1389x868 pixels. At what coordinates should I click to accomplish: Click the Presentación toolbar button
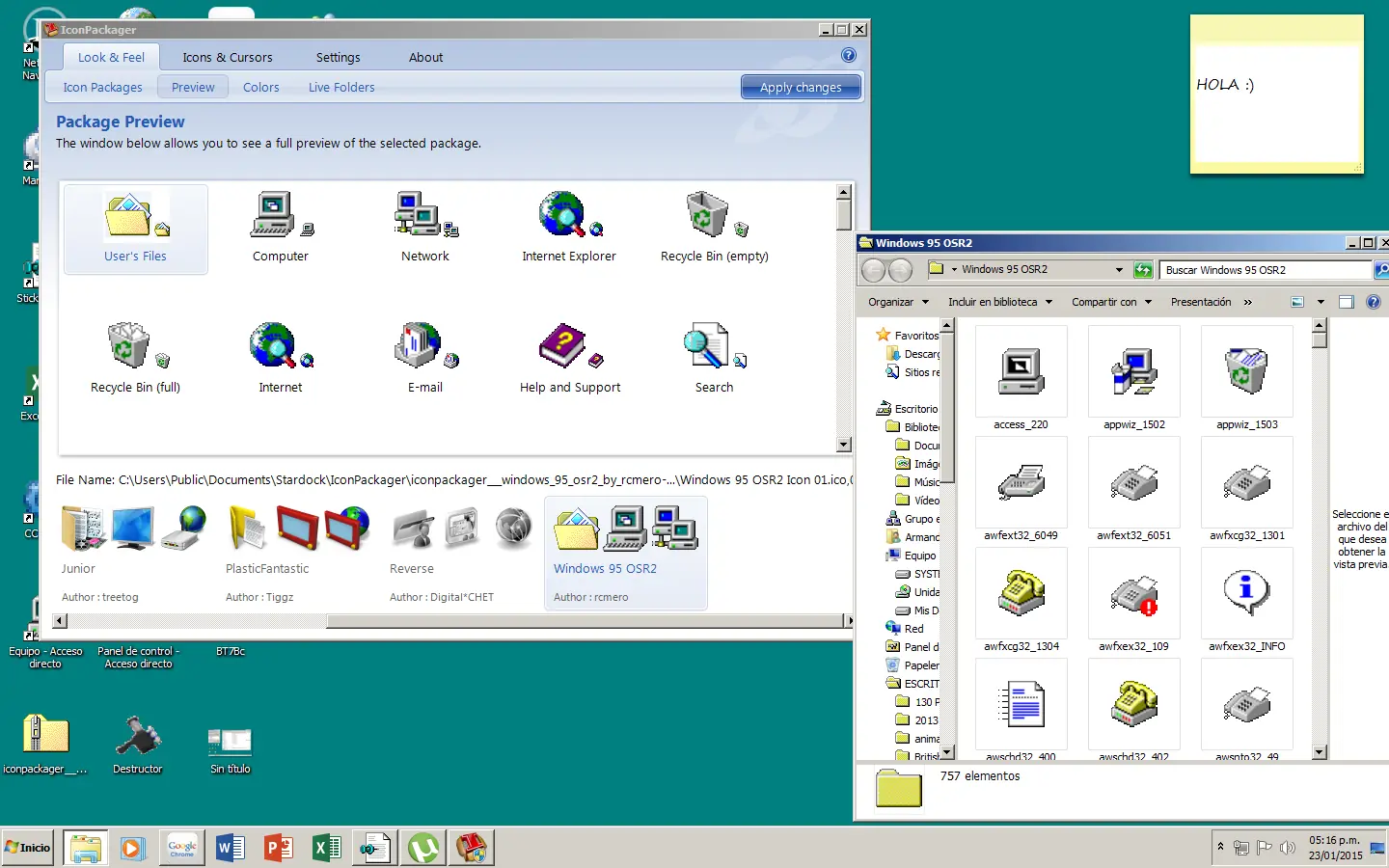1201,302
